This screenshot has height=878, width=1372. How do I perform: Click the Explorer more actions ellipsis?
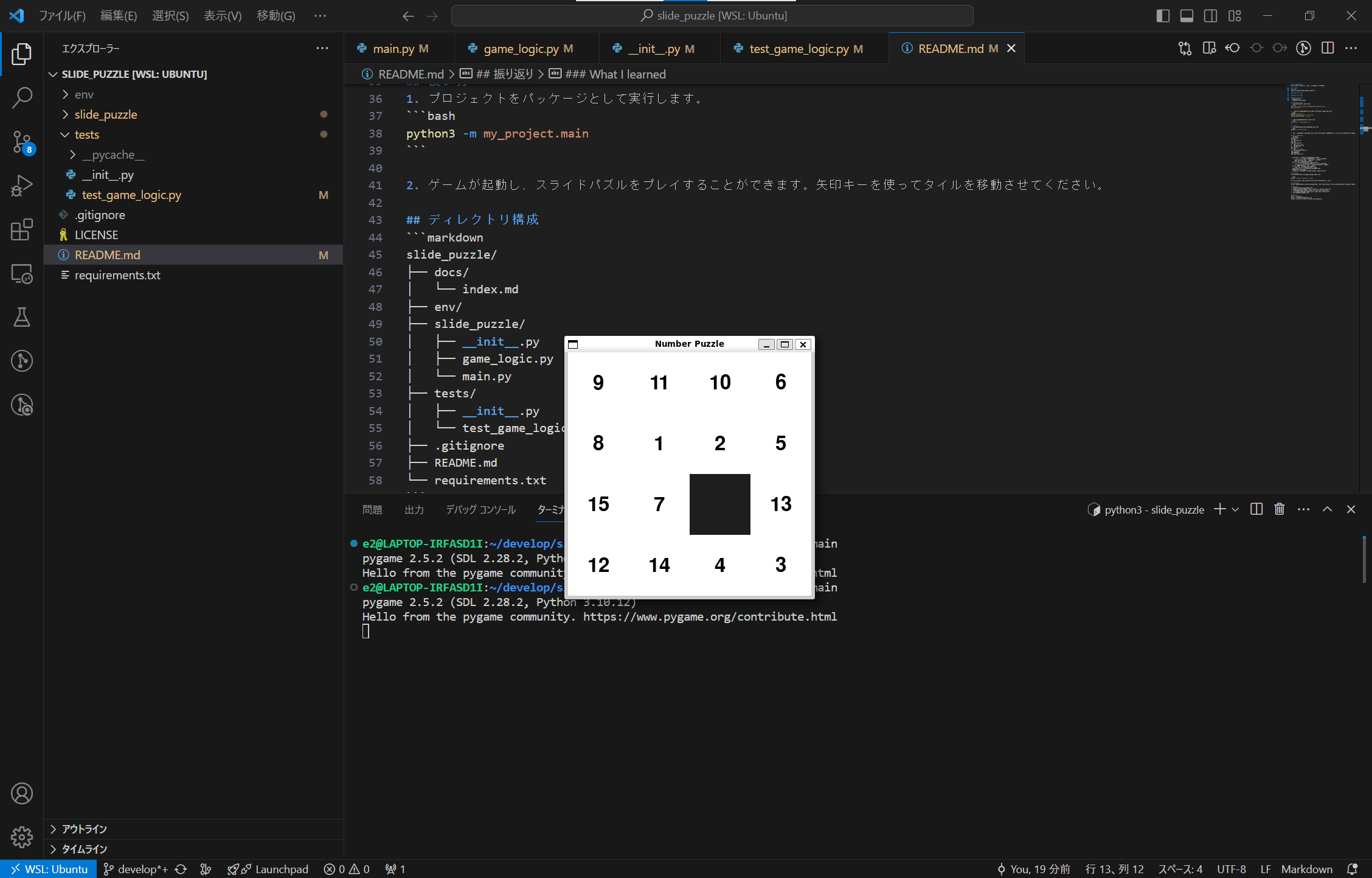point(322,48)
